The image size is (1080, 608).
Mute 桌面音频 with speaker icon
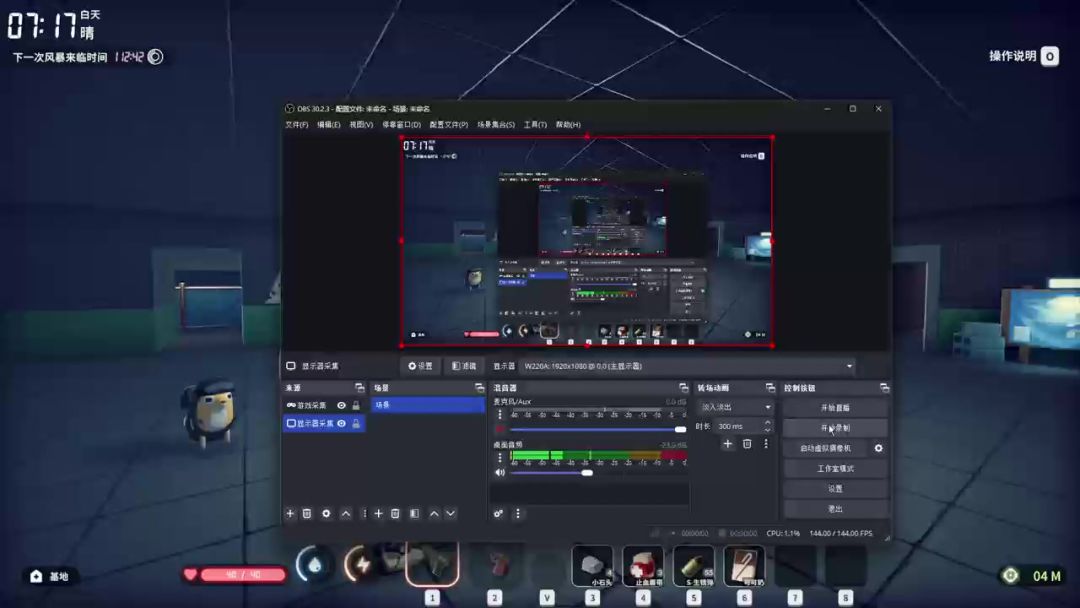point(500,472)
